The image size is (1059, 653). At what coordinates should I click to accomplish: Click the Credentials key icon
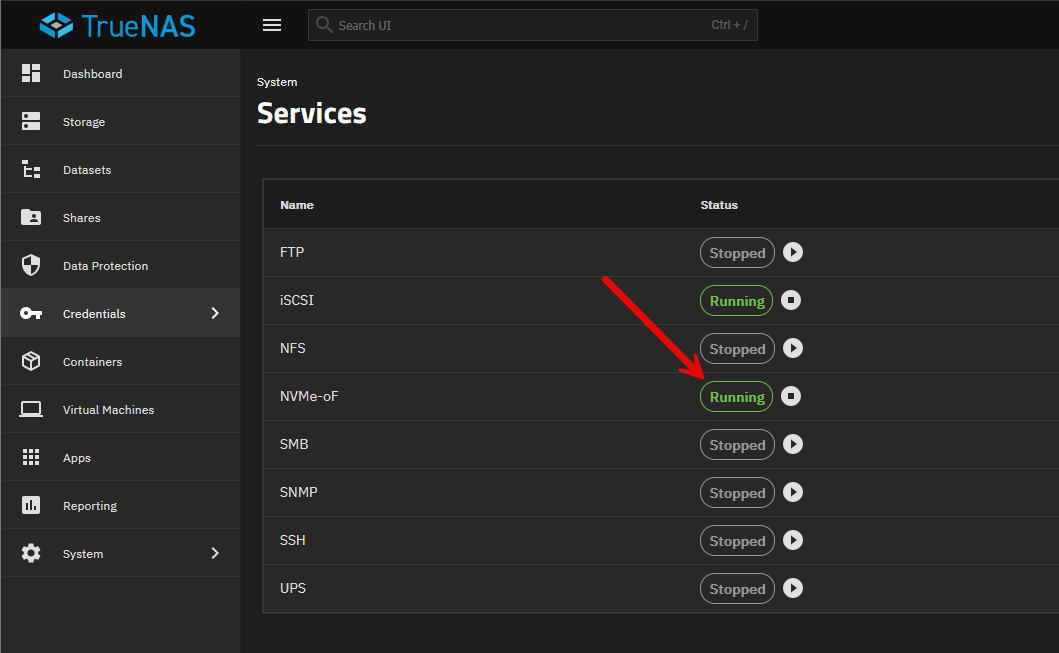[31, 313]
